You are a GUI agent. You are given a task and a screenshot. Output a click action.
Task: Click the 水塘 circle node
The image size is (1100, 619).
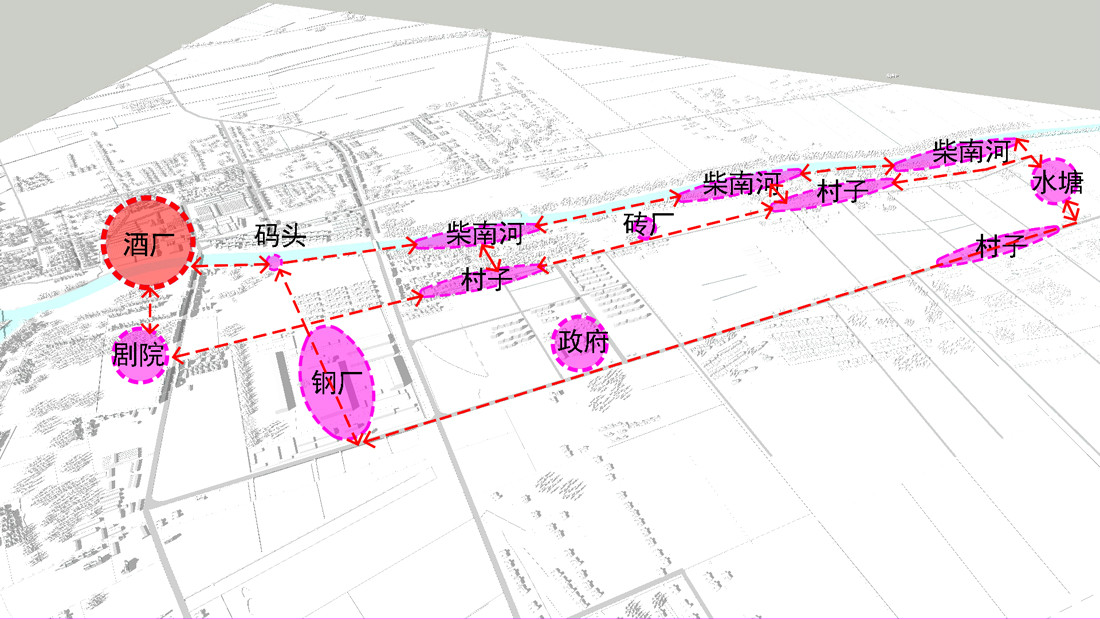pyautogui.click(x=1056, y=182)
